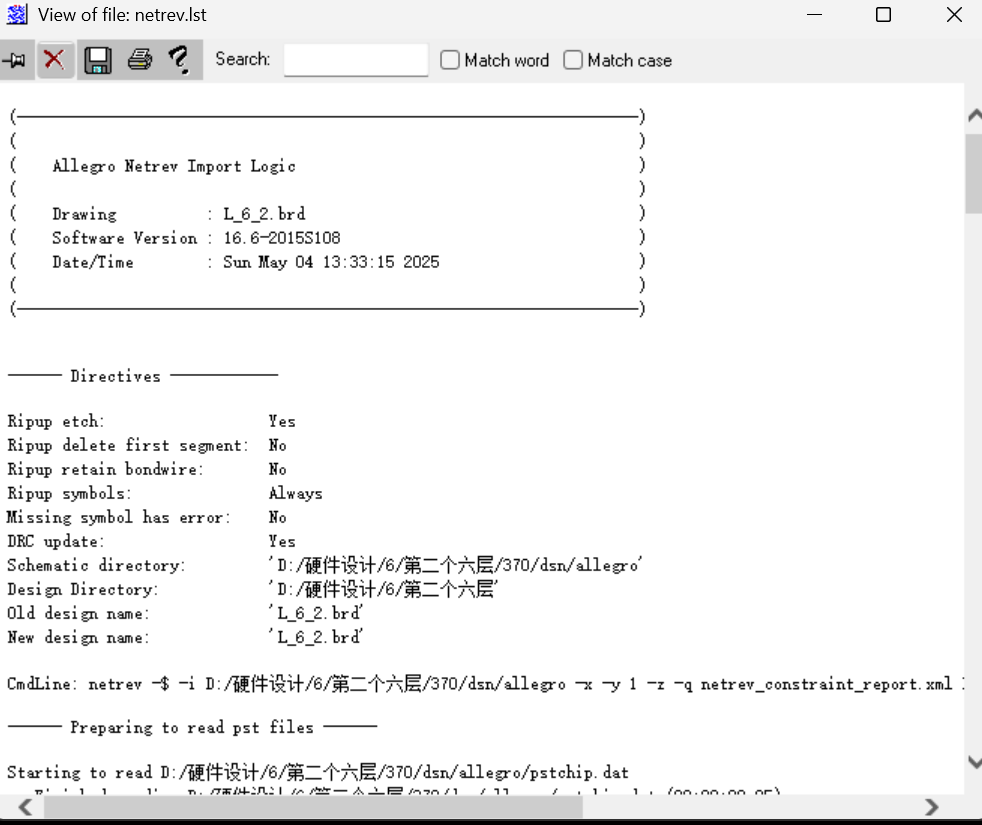Click the 'Design Directory:' label

pyautogui.click(x=82, y=589)
